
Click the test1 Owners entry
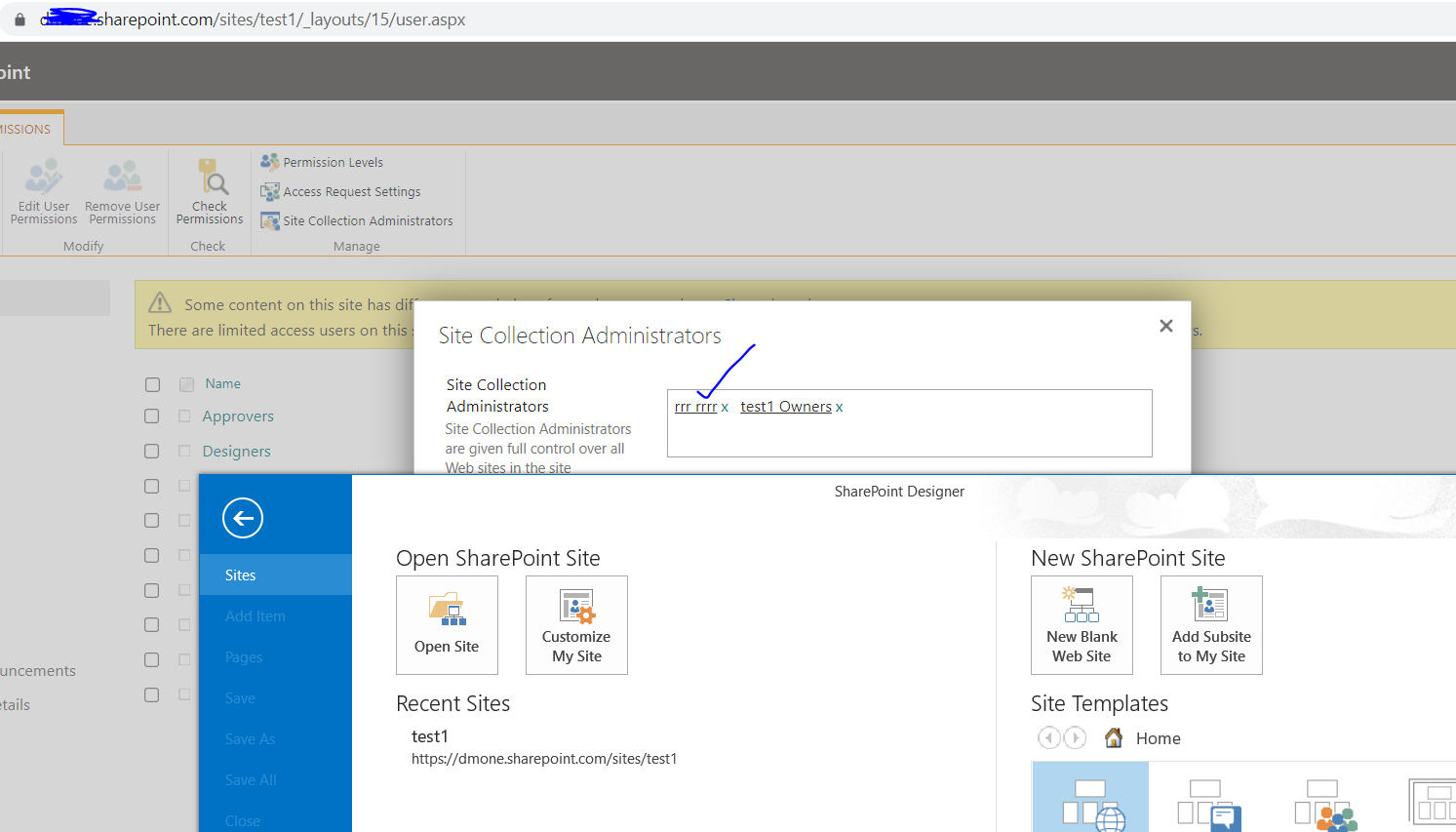(x=786, y=407)
